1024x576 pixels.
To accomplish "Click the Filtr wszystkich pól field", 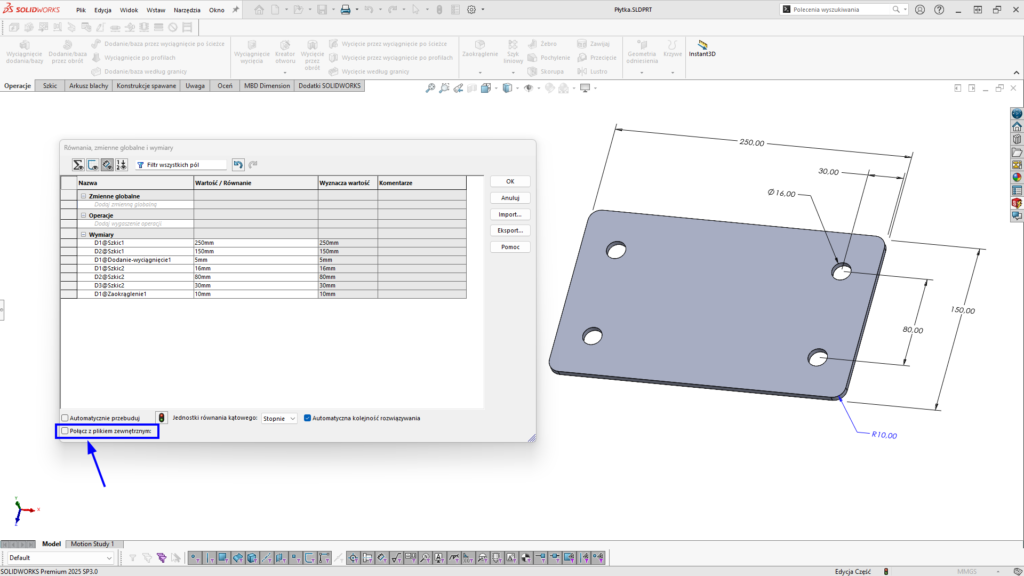I will click(x=180, y=164).
